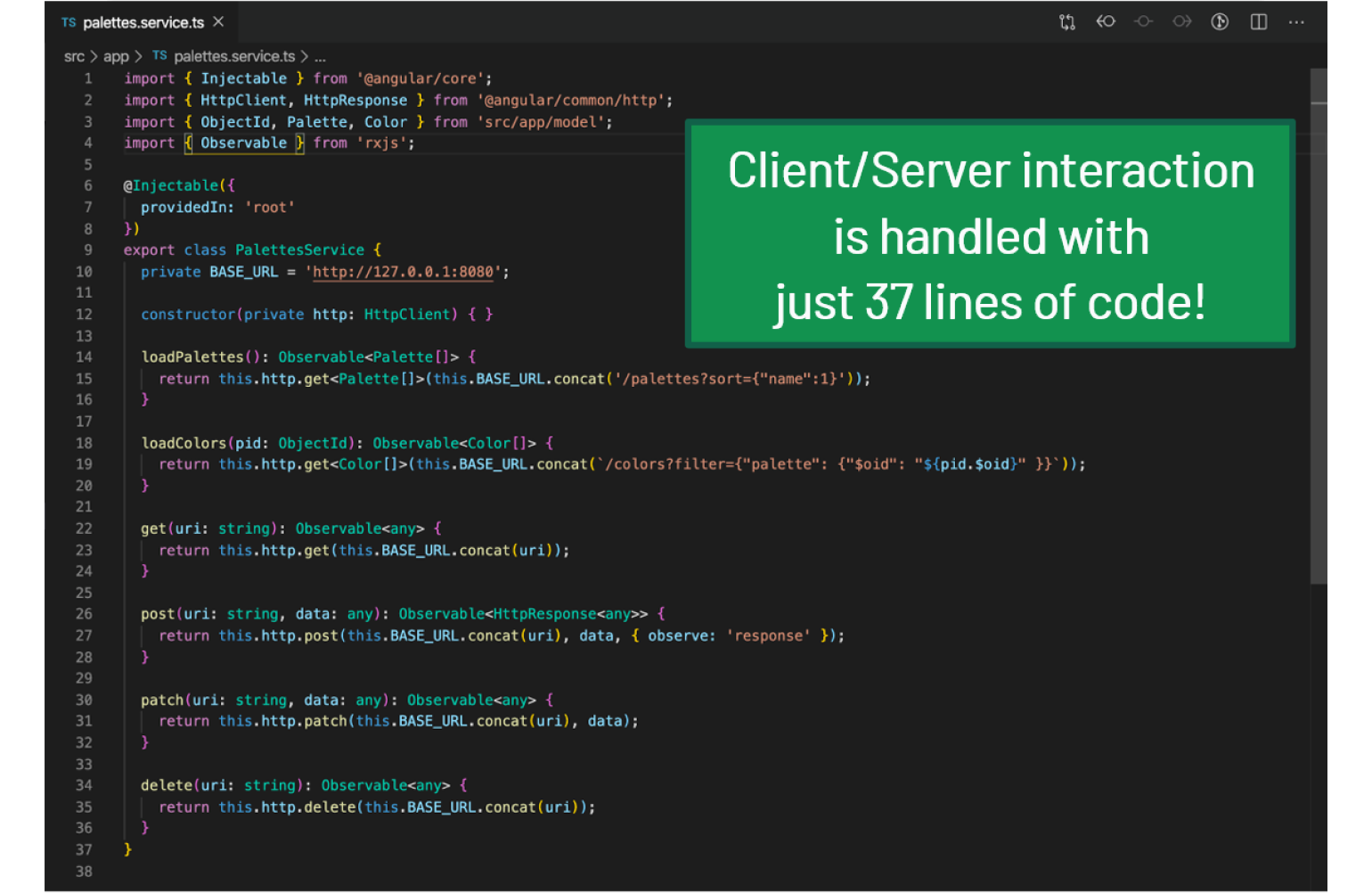Click 'HttpClient' type on line 12
Viewport: 1372px width, 893px height.
pos(407,315)
